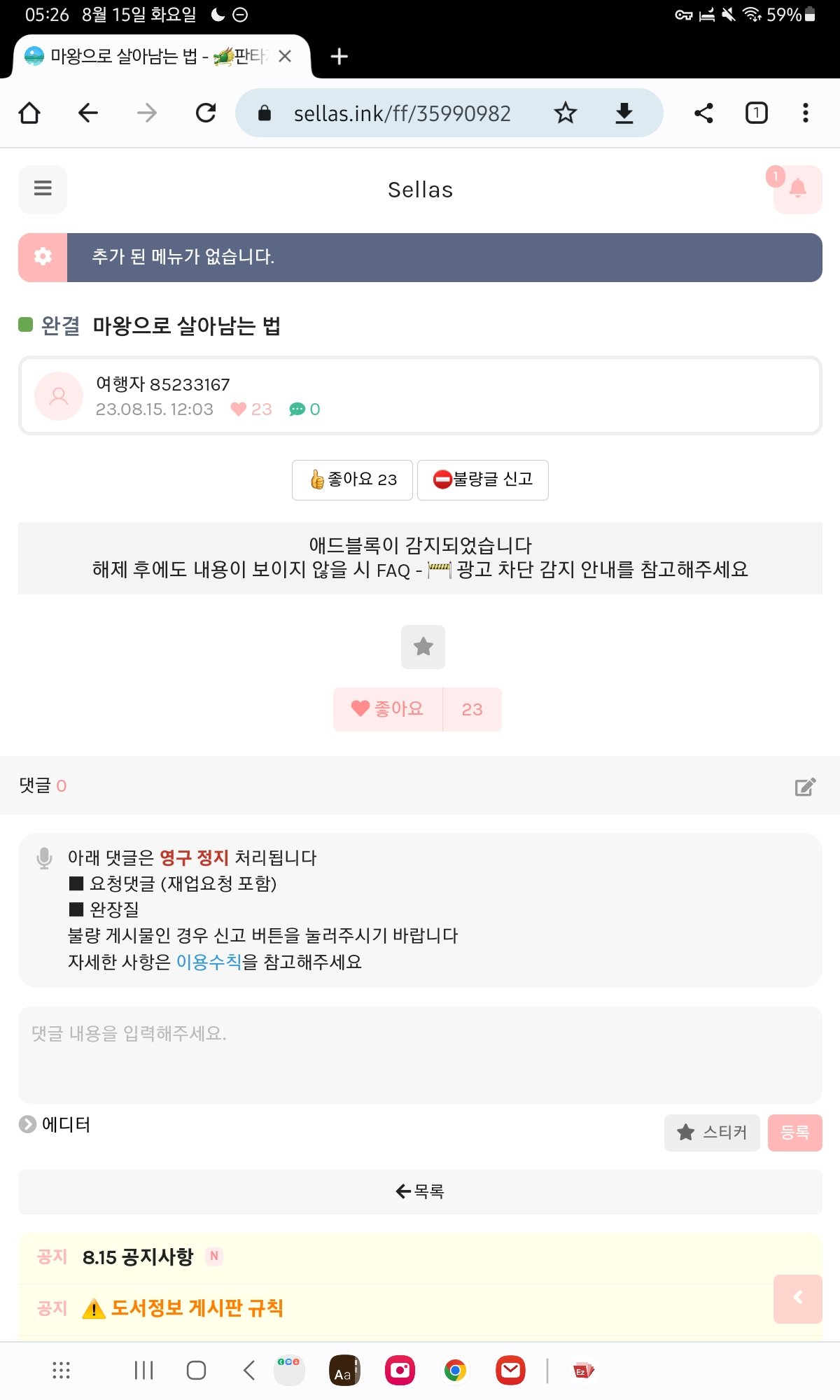Open the hamburger side menu
This screenshot has height=1400, width=840.
pyautogui.click(x=43, y=189)
